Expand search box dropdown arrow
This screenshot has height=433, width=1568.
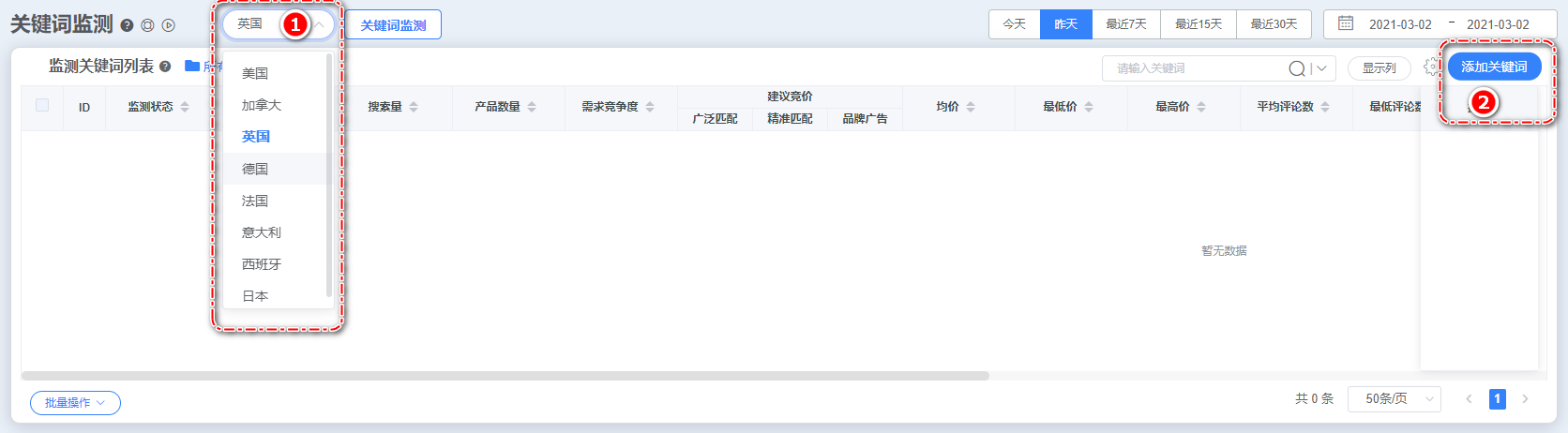(1322, 68)
